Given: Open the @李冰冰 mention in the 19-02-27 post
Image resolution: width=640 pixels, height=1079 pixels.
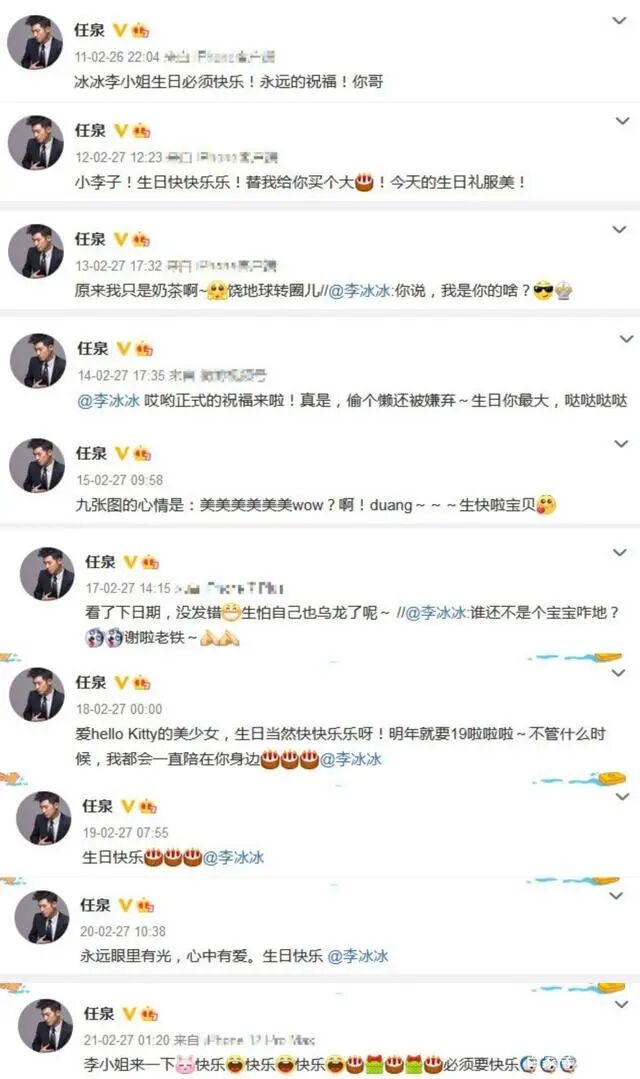Looking at the screenshot, I should pos(233,857).
